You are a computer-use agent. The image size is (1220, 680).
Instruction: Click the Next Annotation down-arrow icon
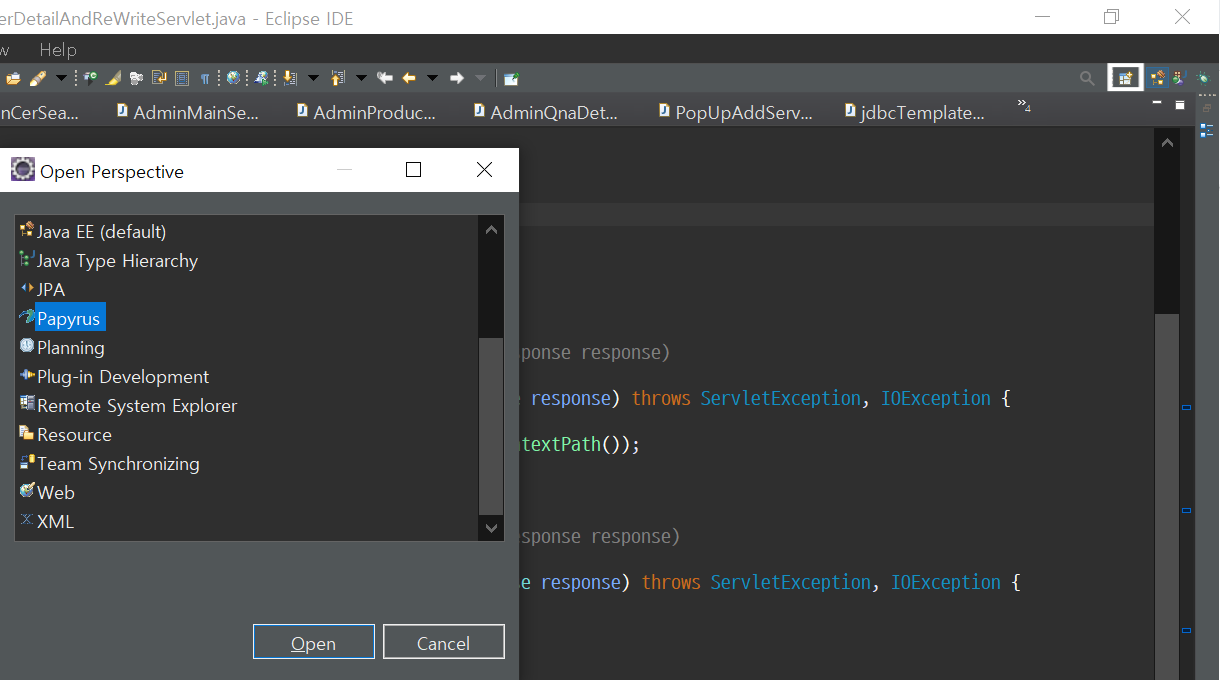click(x=288, y=78)
